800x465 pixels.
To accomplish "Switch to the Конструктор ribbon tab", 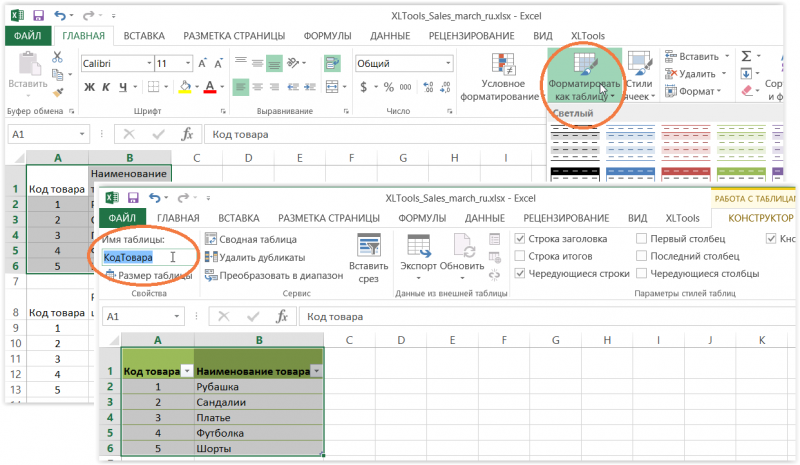I will [x=760, y=218].
